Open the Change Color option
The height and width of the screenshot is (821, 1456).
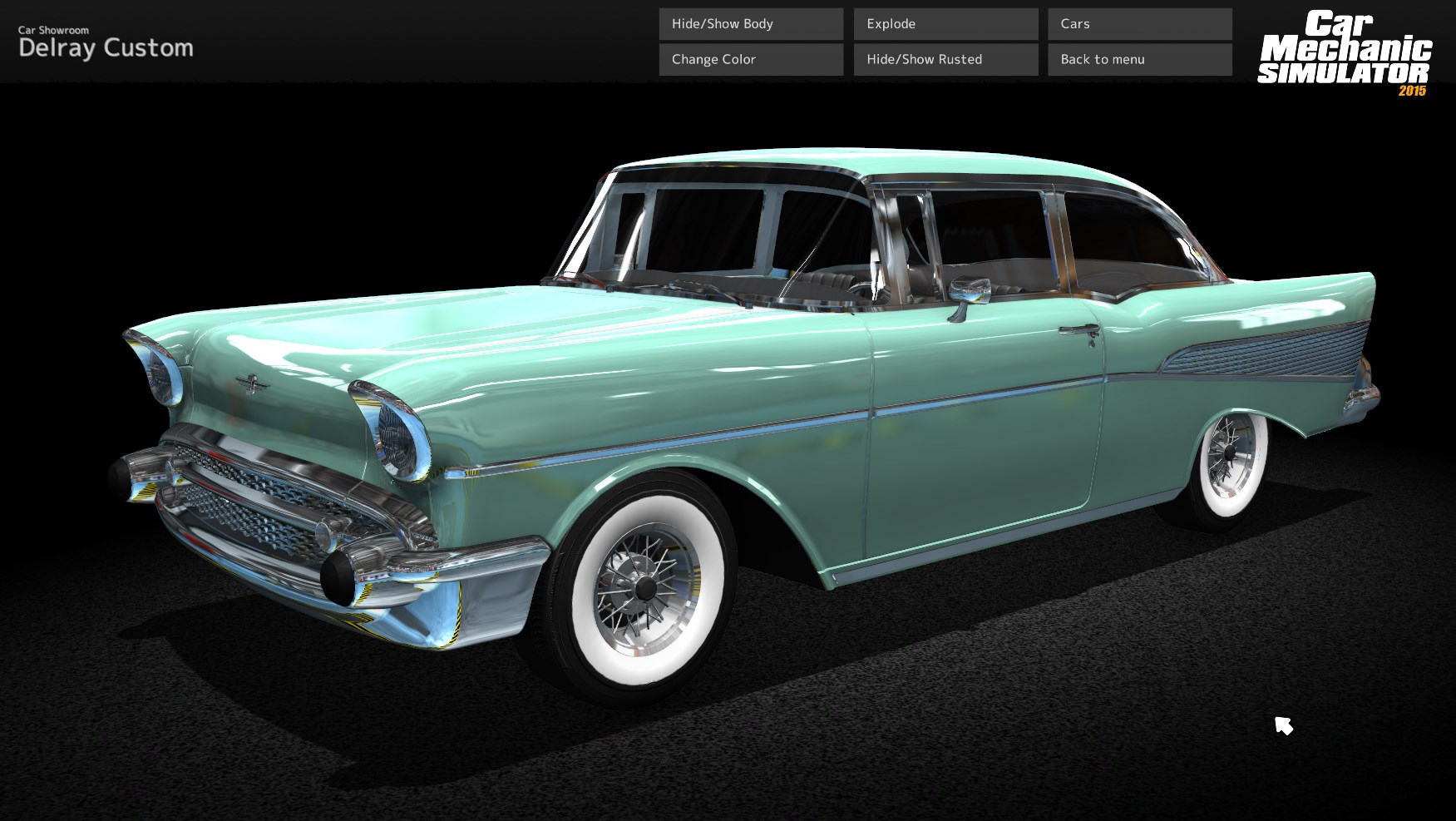tap(751, 60)
